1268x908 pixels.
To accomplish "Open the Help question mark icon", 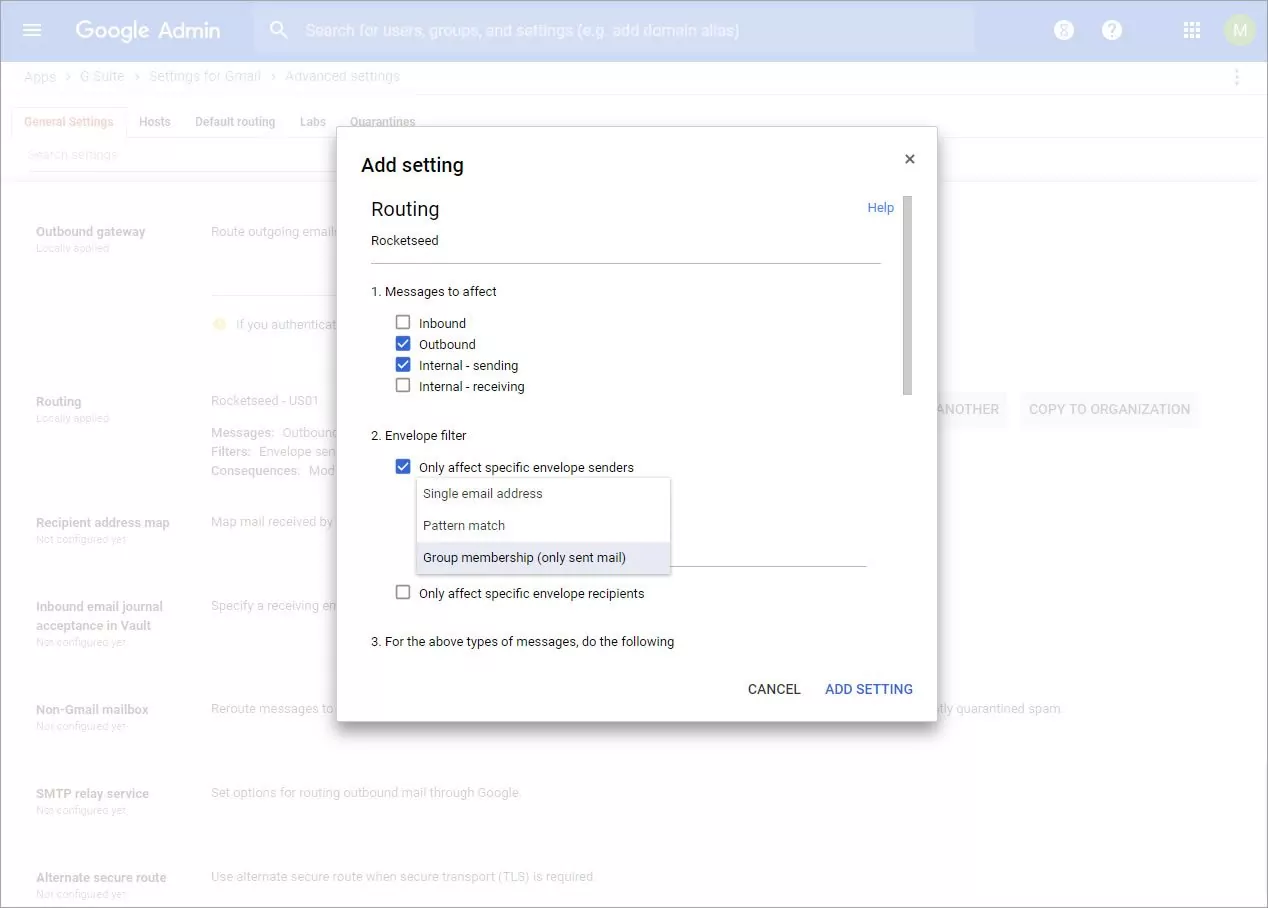I will pos(1112,30).
